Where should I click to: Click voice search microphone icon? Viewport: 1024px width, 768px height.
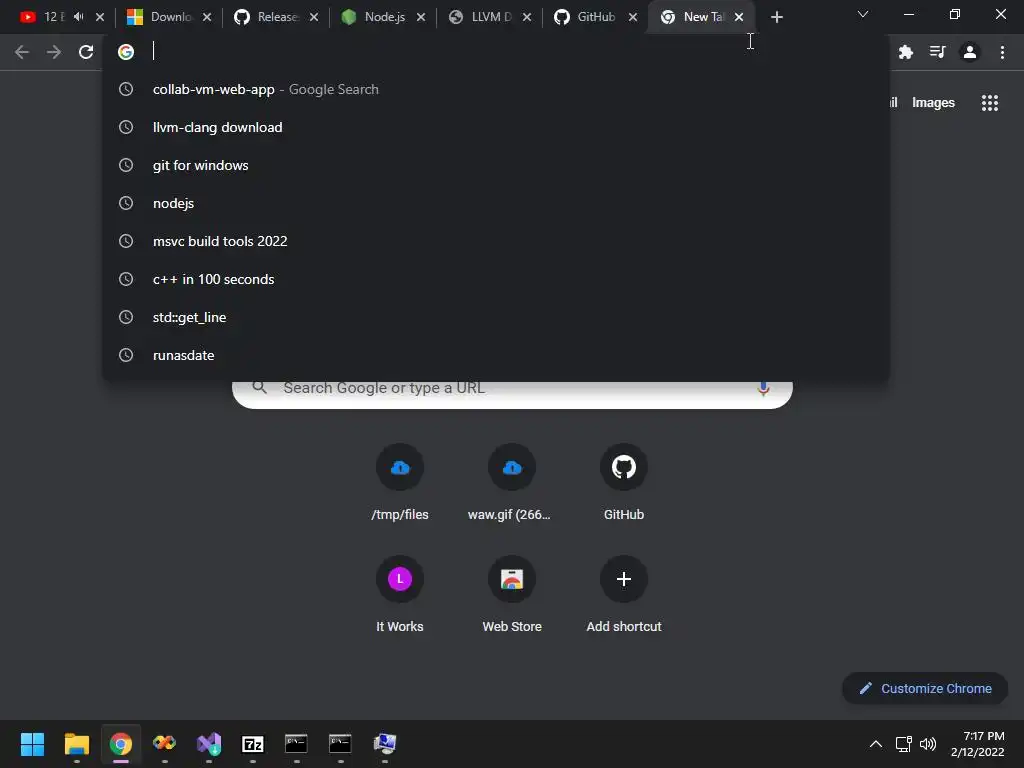(763, 389)
